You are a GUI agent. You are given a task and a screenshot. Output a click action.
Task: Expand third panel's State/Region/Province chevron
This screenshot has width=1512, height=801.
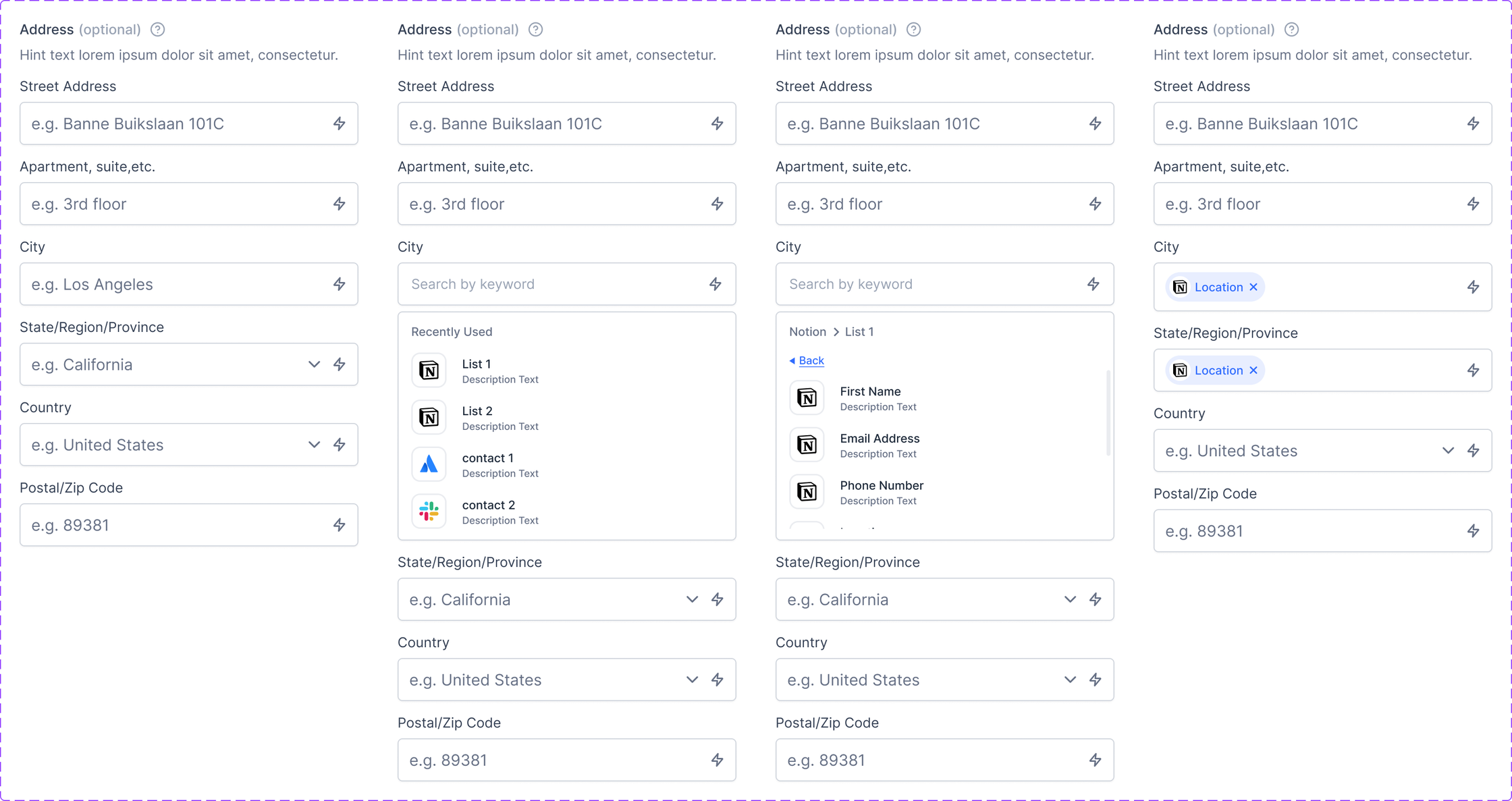click(1070, 599)
